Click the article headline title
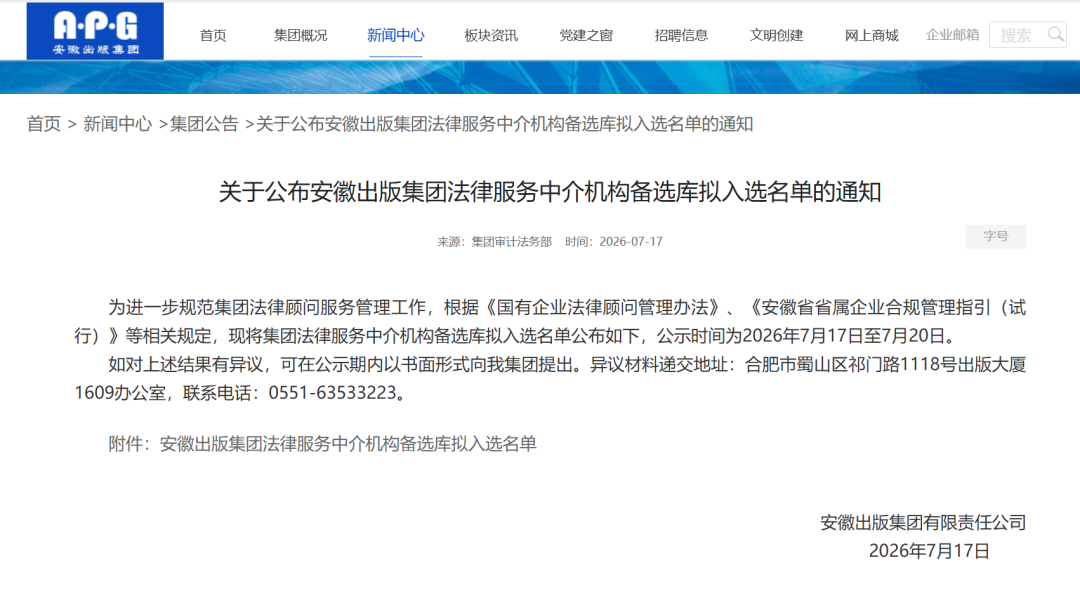 click(x=550, y=191)
